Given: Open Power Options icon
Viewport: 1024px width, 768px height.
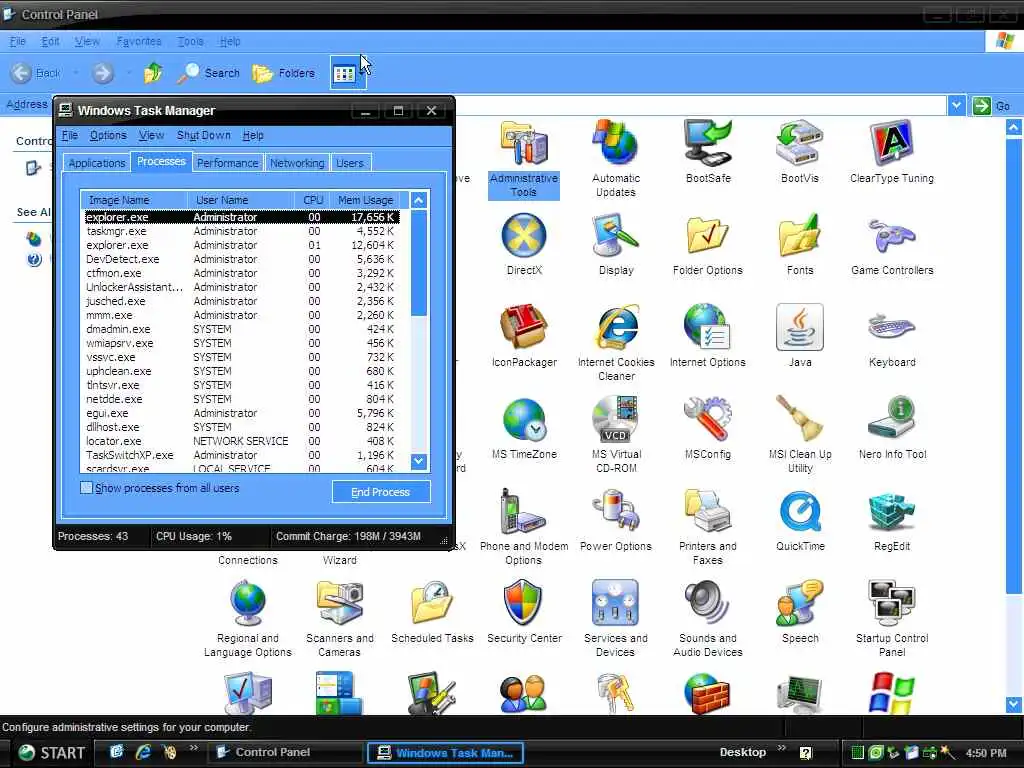Looking at the screenshot, I should [x=616, y=520].
